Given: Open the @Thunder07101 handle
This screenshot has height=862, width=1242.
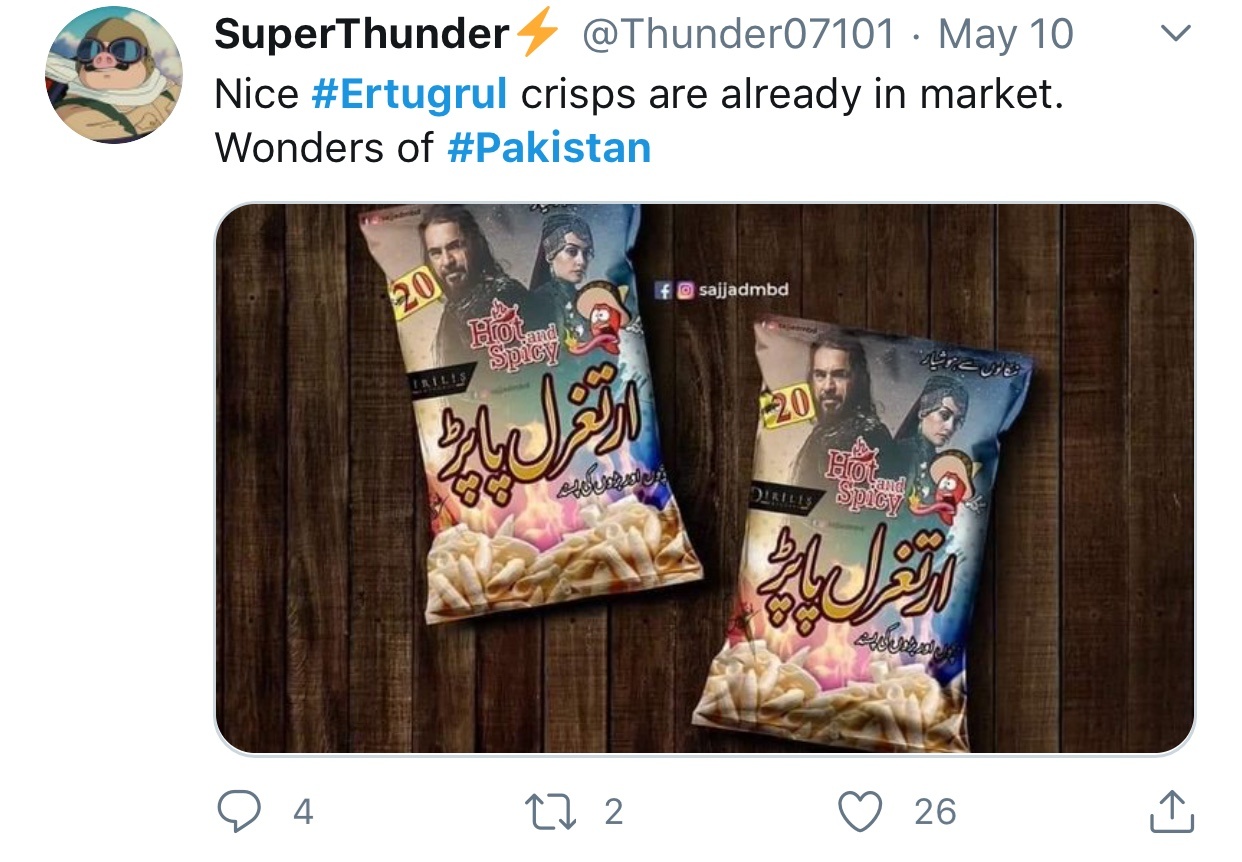Looking at the screenshot, I should coord(738,35).
